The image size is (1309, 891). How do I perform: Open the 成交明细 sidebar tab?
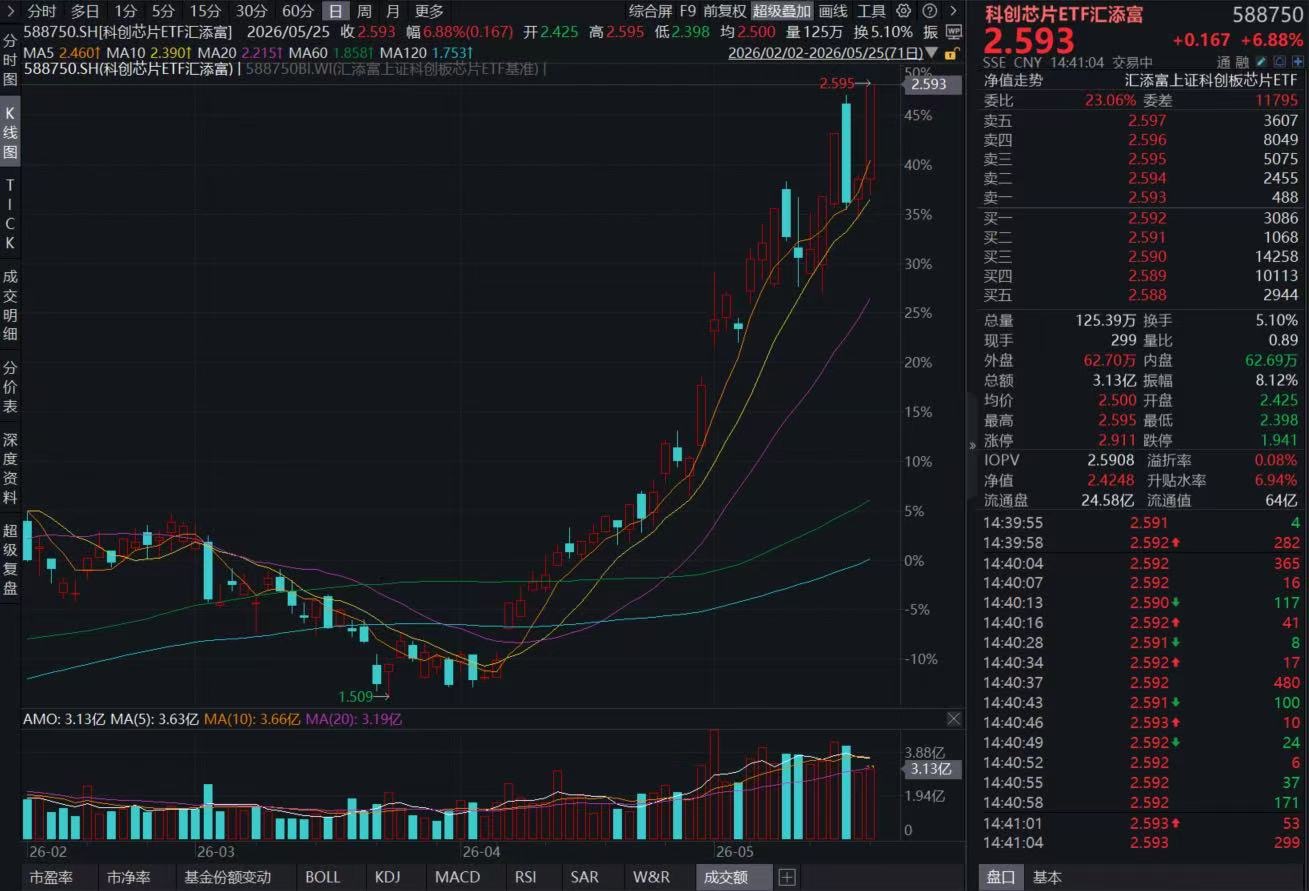coord(10,304)
